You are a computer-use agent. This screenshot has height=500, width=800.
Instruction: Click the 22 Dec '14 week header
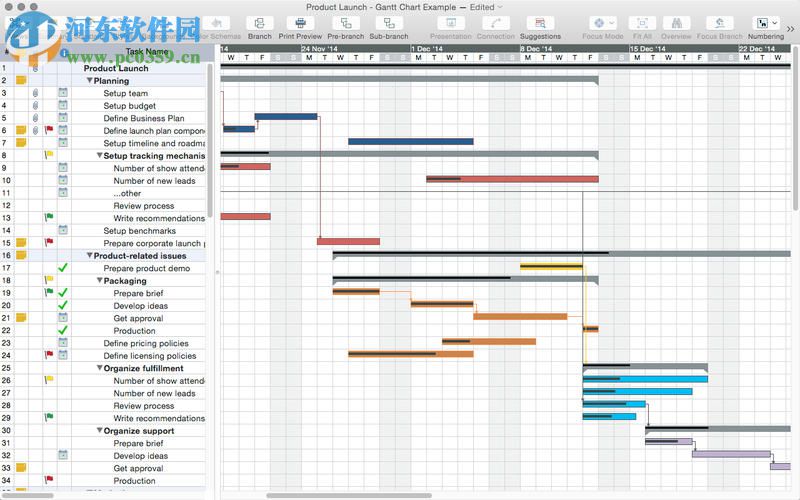point(764,48)
